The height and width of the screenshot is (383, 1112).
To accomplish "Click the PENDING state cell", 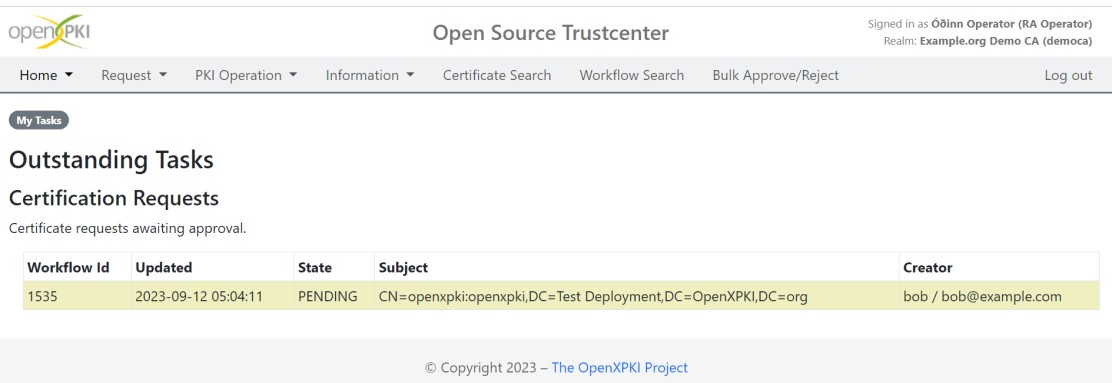I will point(328,296).
